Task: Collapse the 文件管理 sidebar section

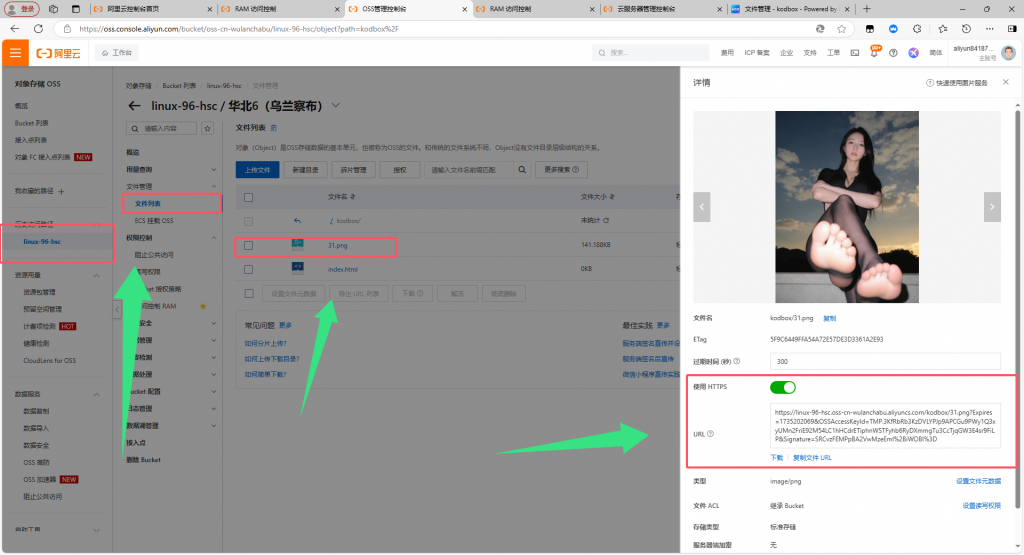Action: [214, 186]
